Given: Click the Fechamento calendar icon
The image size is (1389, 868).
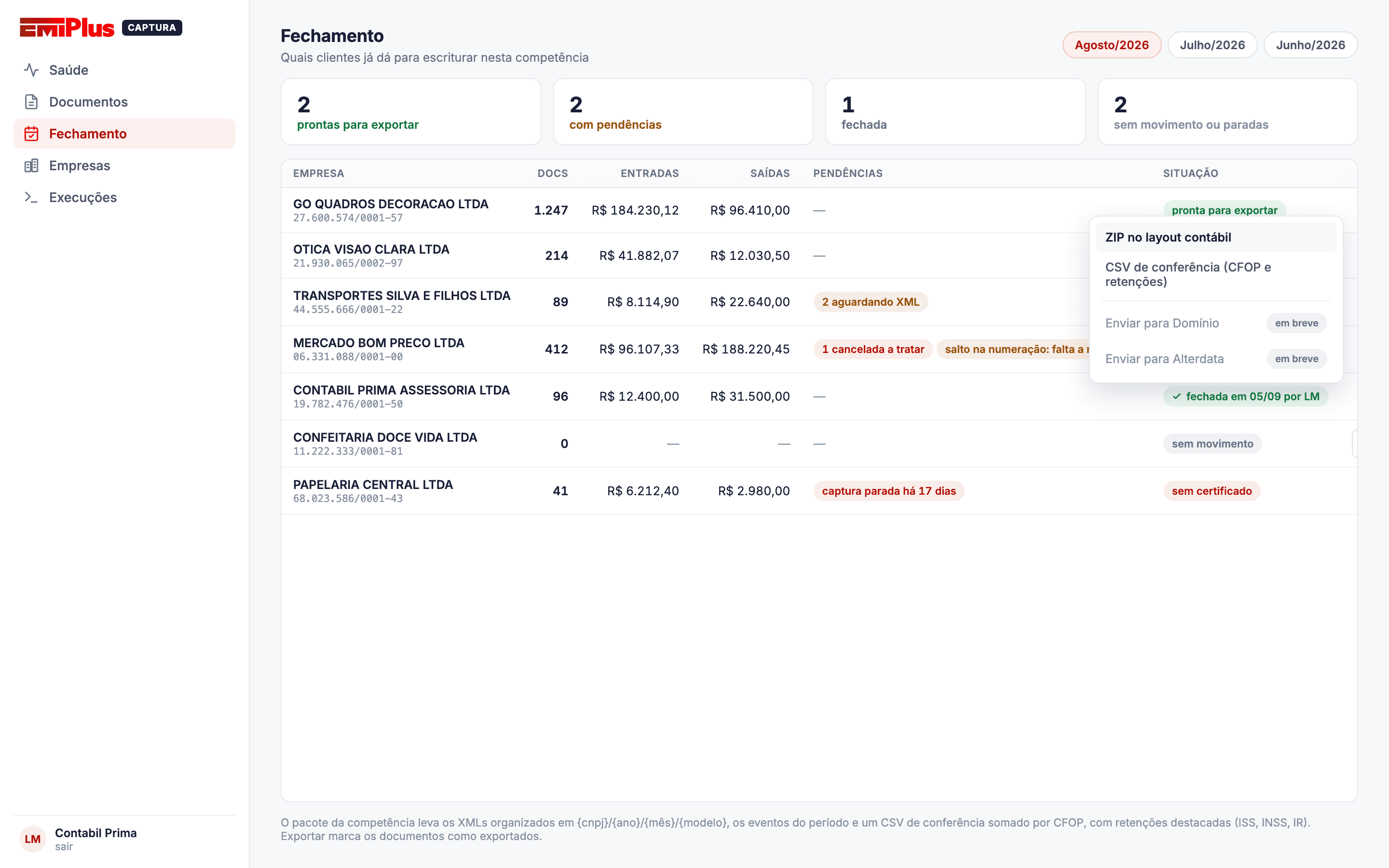Looking at the screenshot, I should tap(31, 134).
